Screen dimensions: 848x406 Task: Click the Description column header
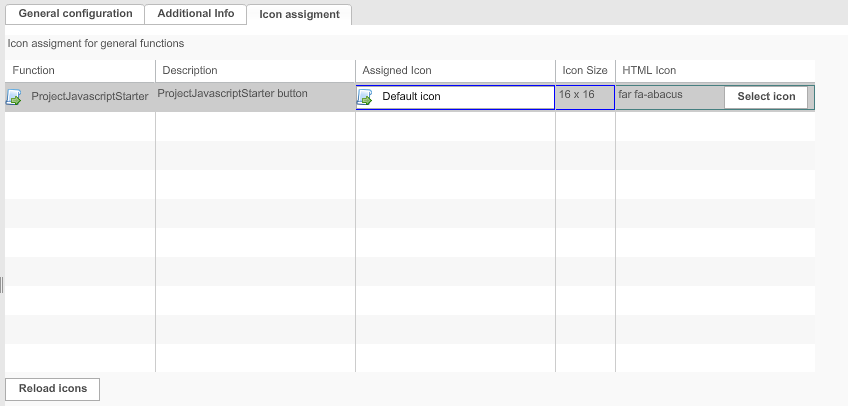(190, 70)
